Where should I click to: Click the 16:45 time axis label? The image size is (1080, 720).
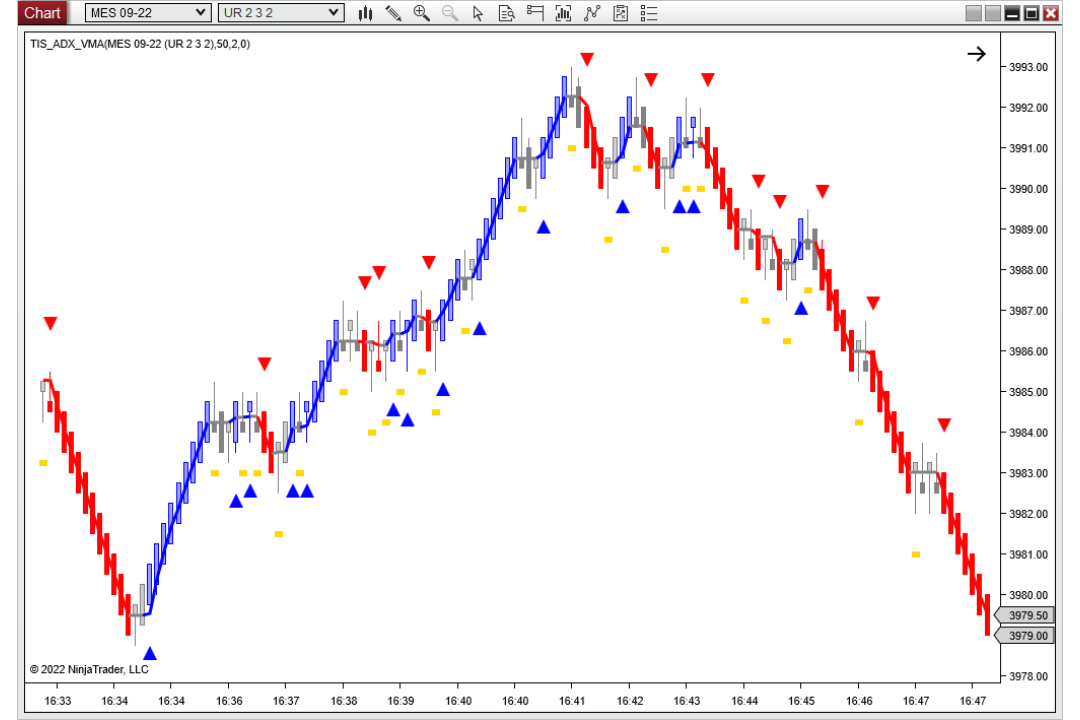point(801,701)
